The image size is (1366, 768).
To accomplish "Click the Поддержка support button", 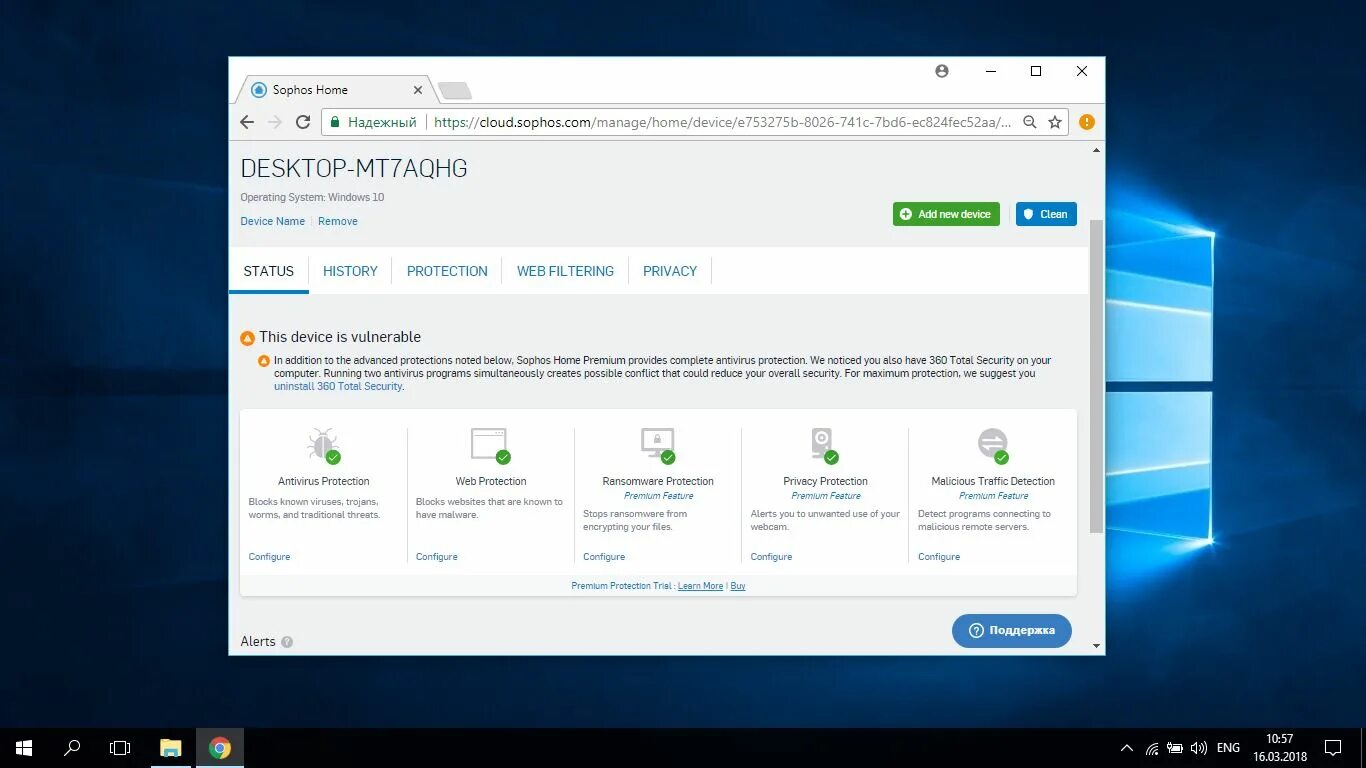I will pyautogui.click(x=1012, y=630).
